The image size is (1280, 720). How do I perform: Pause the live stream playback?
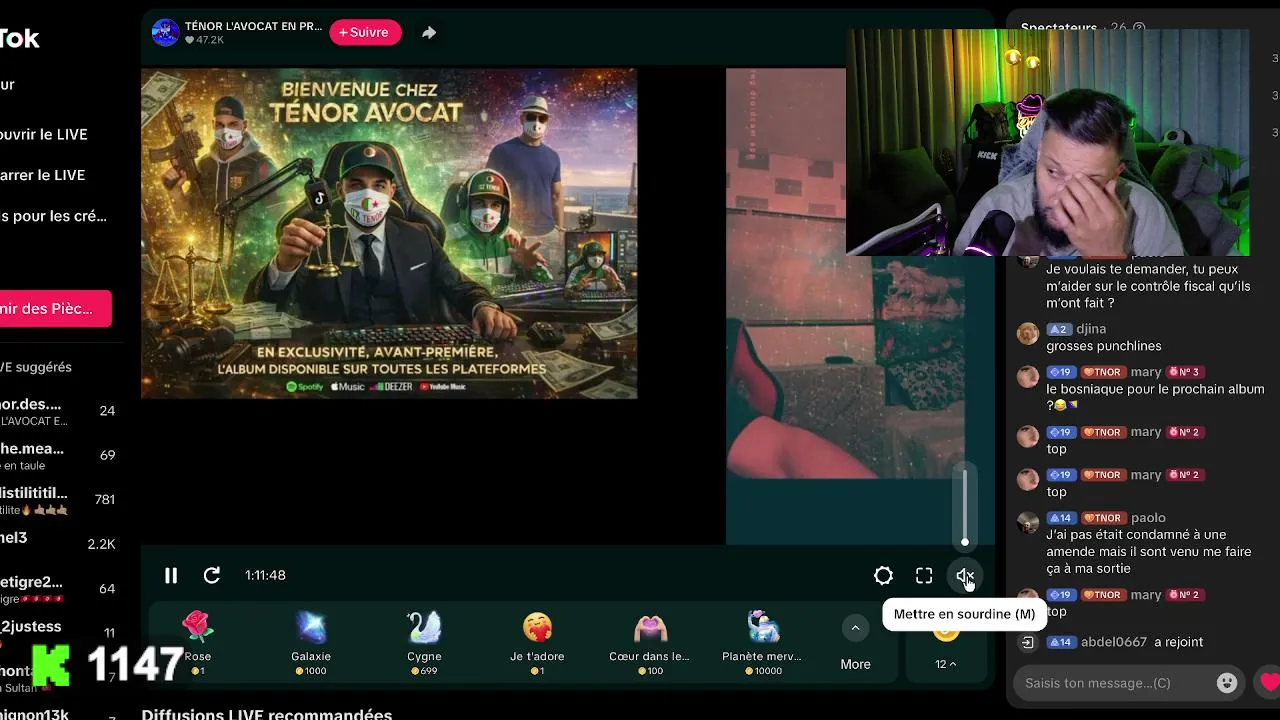pyautogui.click(x=171, y=575)
